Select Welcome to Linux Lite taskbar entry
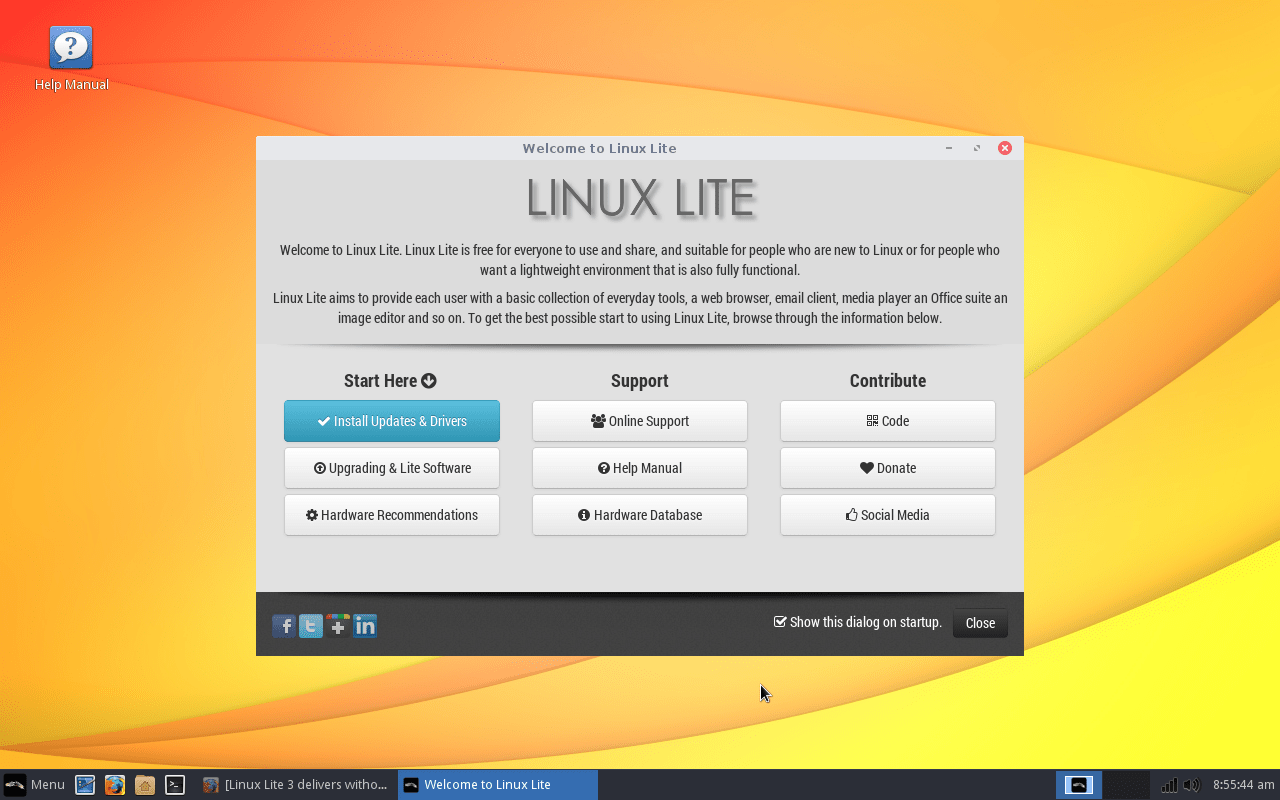The image size is (1280, 800). pos(498,785)
